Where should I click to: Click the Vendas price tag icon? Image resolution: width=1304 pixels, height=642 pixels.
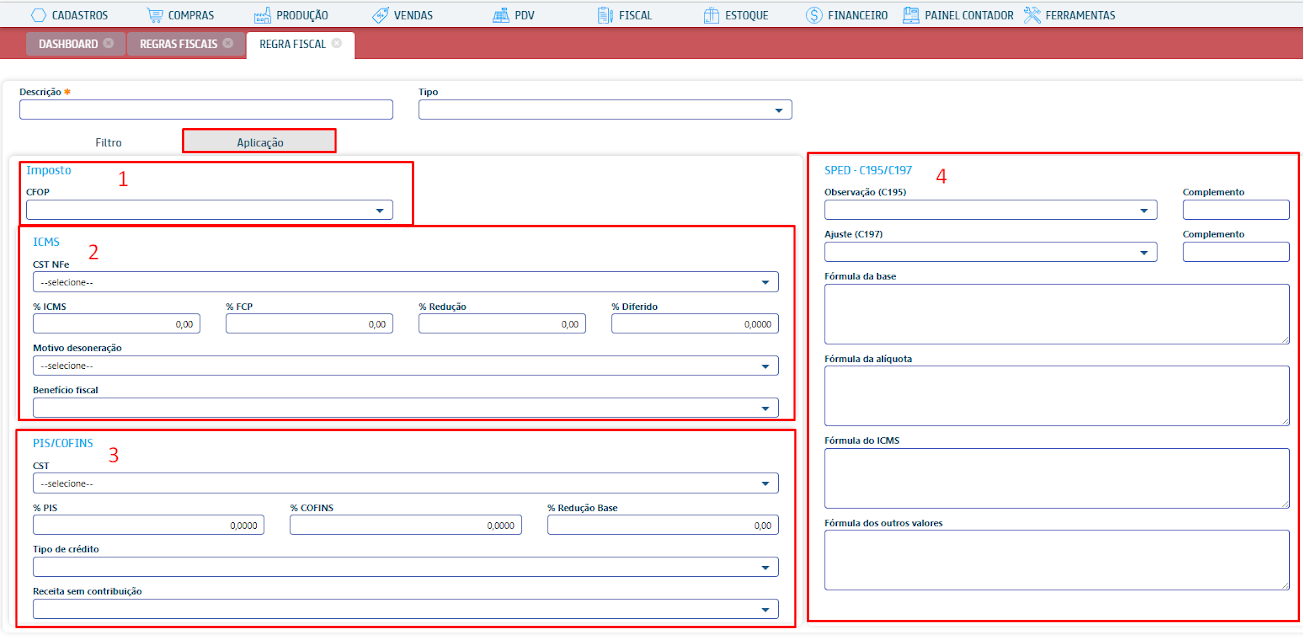(x=380, y=15)
